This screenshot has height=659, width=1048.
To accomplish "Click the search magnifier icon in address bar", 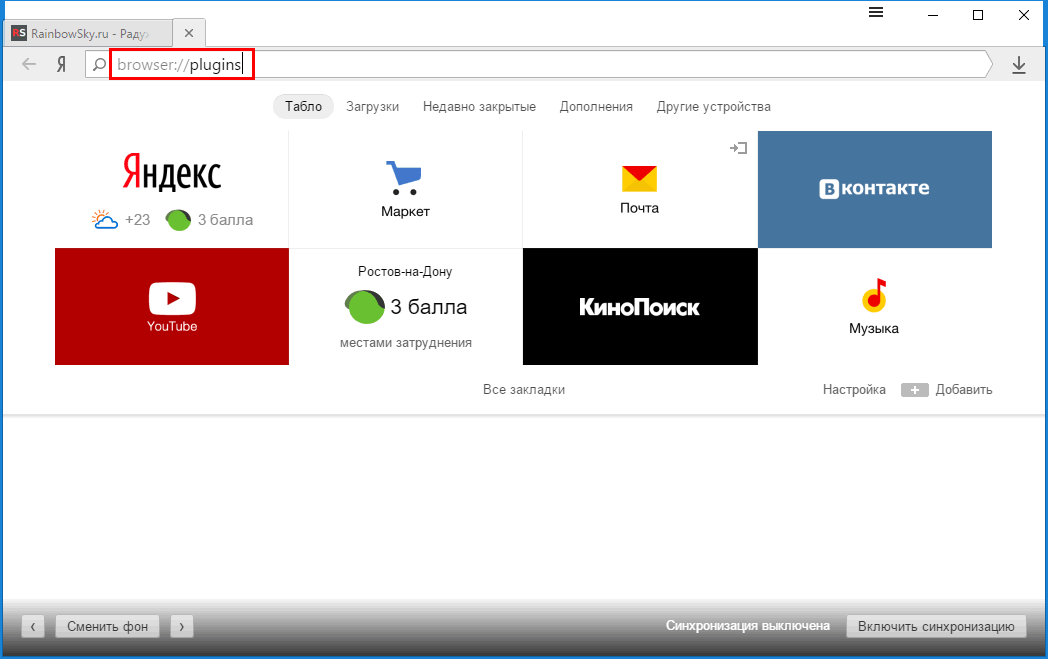I will point(99,64).
